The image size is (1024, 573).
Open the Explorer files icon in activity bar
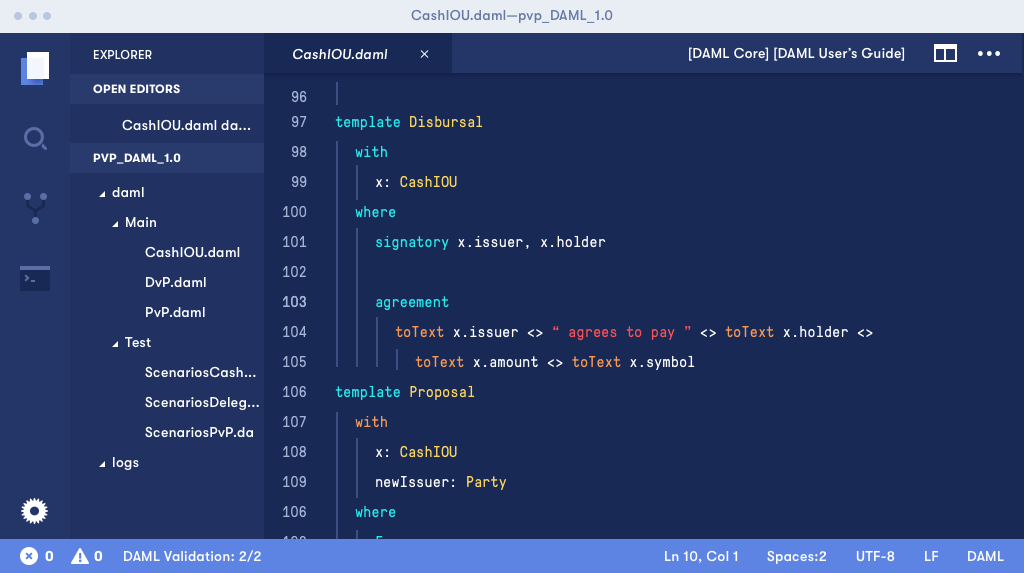coord(35,68)
